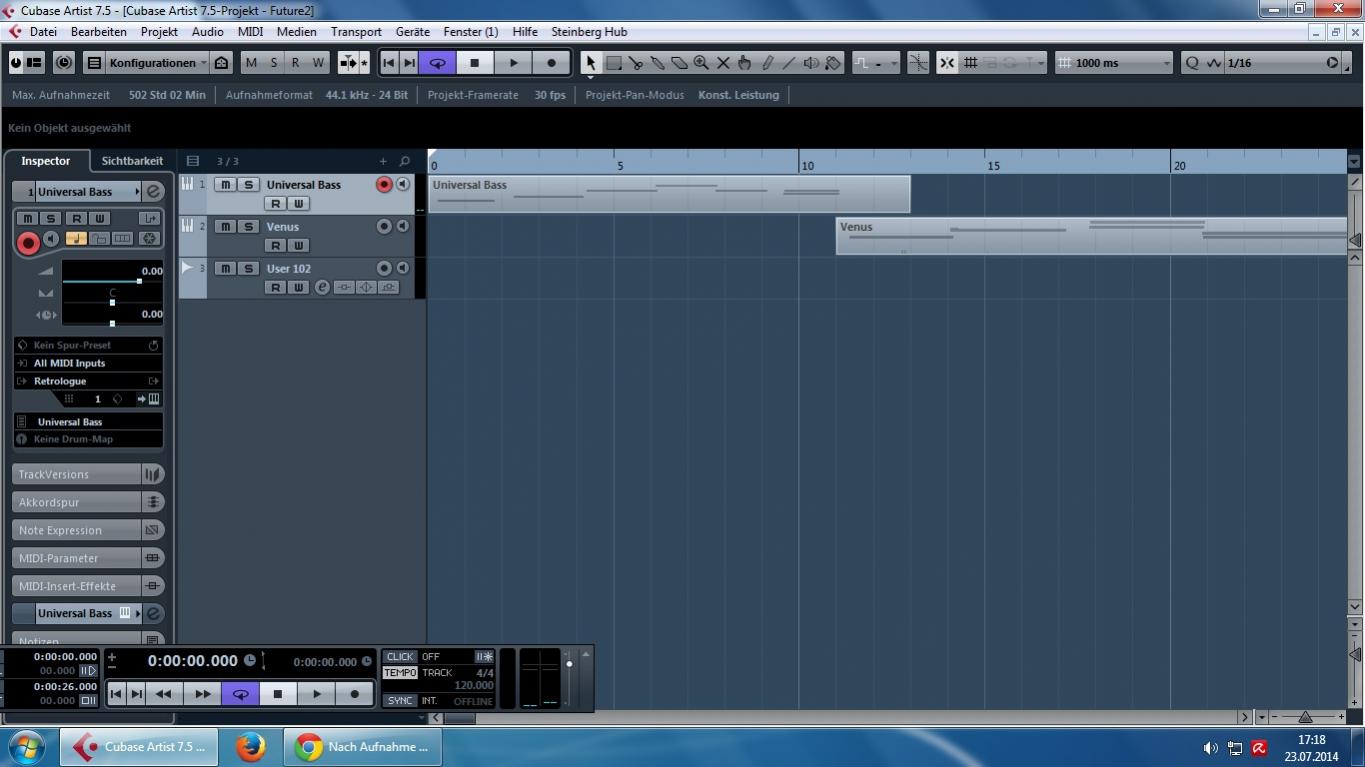Click reload track preset icon
The height and width of the screenshot is (767, 1365).
click(x=153, y=345)
